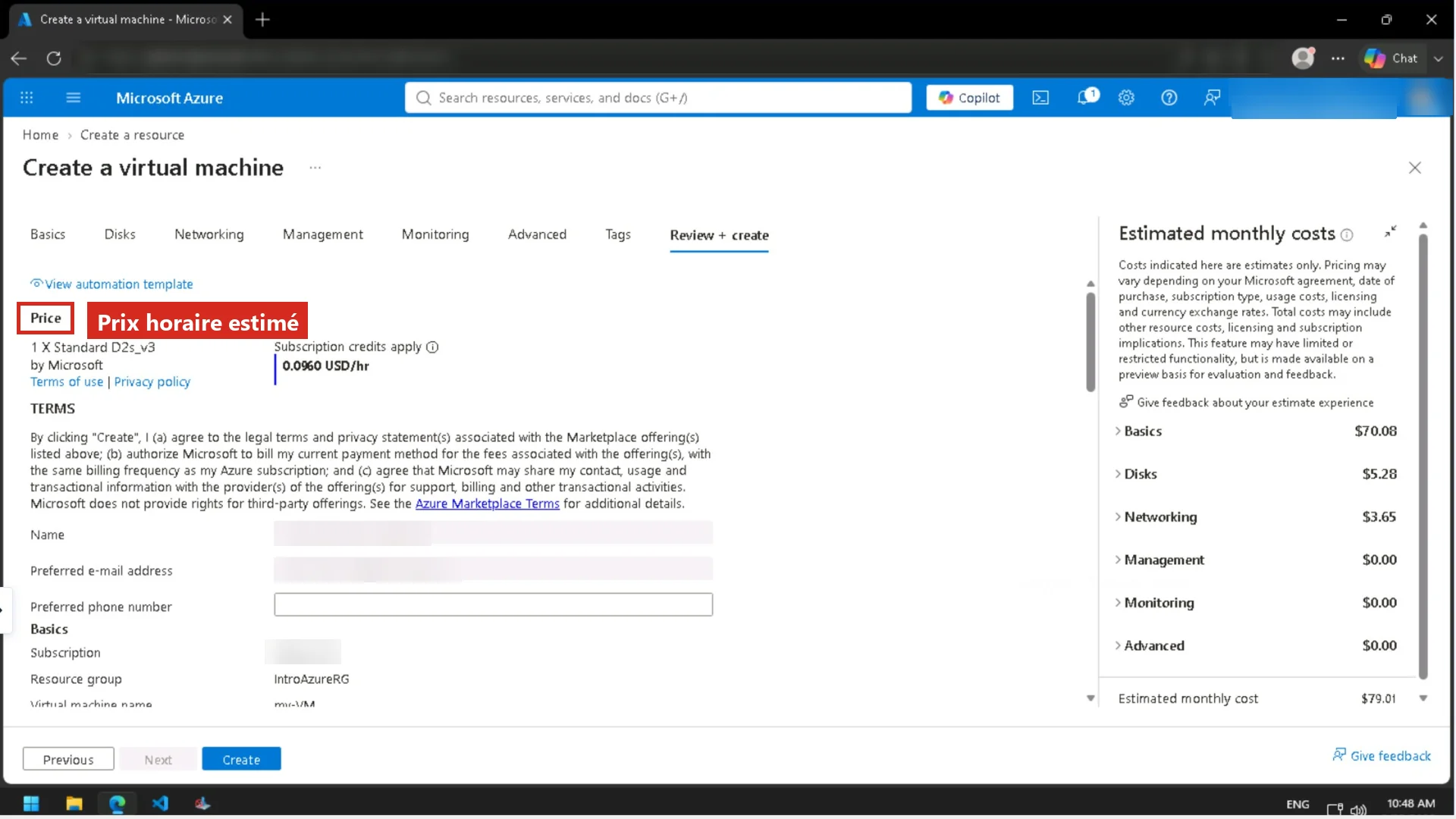
Task: Open the notifications bell
Action: pyautogui.click(x=1086, y=97)
